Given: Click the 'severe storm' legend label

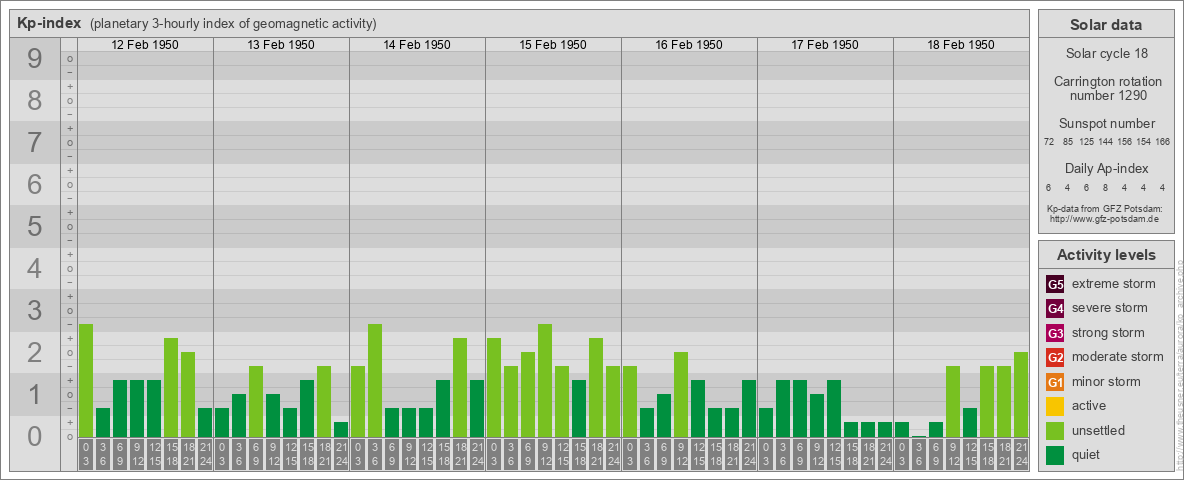Looking at the screenshot, I should coord(1110,308).
